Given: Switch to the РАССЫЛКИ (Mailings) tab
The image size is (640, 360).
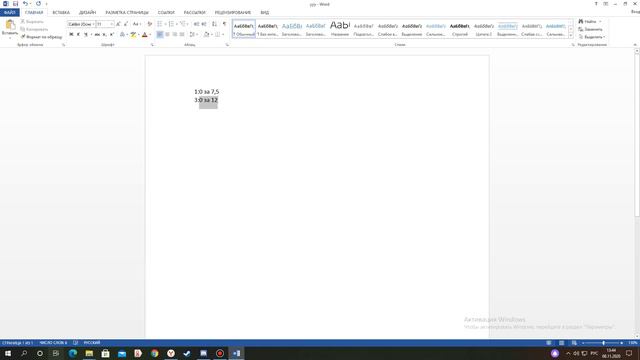Looking at the screenshot, I should (x=194, y=13).
